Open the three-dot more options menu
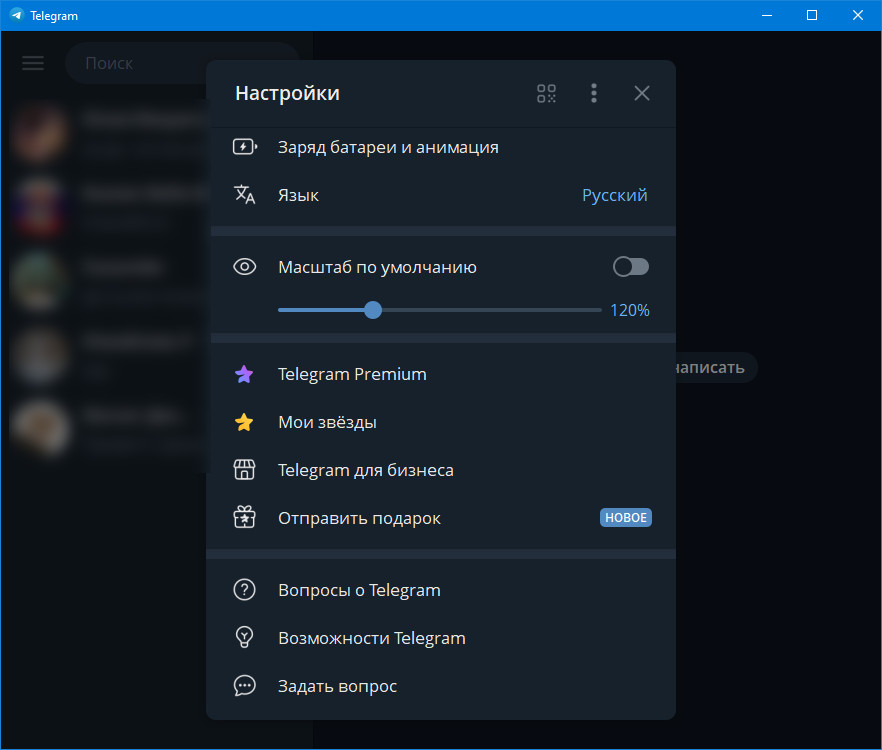This screenshot has width=882, height=750. [593, 93]
